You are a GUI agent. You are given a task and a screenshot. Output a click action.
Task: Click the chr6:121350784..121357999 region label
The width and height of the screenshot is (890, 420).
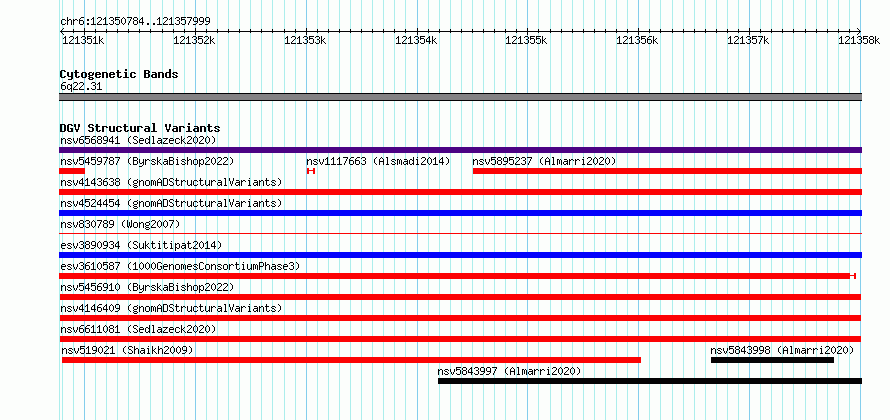135,22
